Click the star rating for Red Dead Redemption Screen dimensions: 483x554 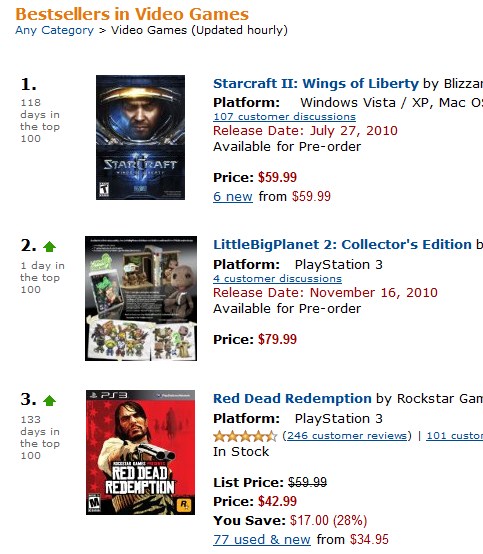[x=245, y=436]
